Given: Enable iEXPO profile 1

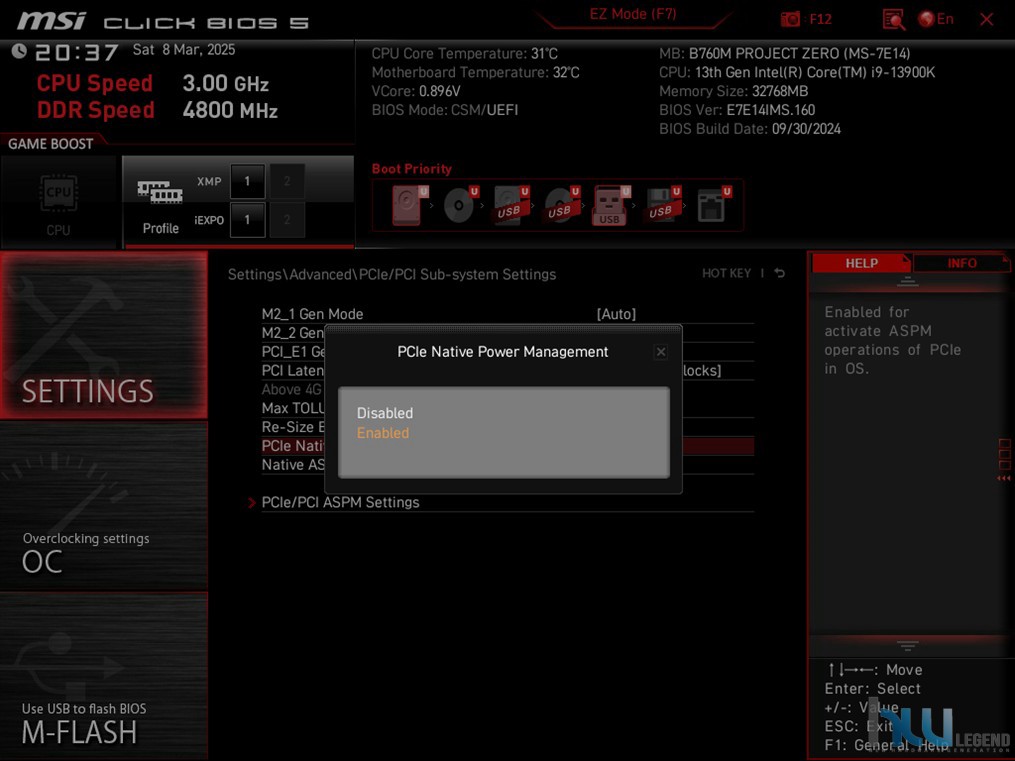Looking at the screenshot, I should click(247, 220).
